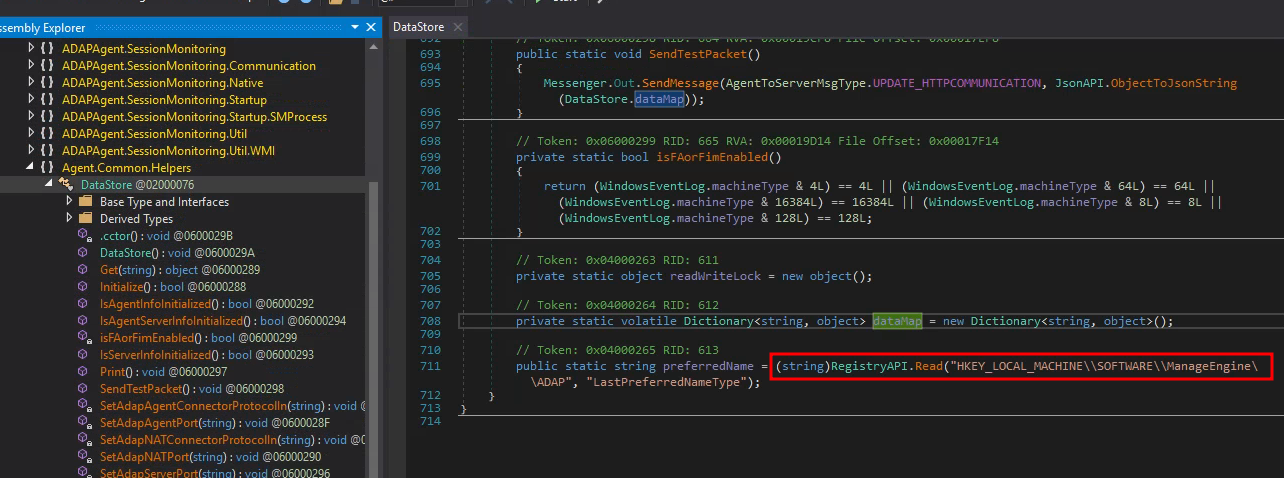This screenshot has height=478, width=1284.
Task: Select SetAdapAgentPort(string) method row
Action: pos(217,422)
